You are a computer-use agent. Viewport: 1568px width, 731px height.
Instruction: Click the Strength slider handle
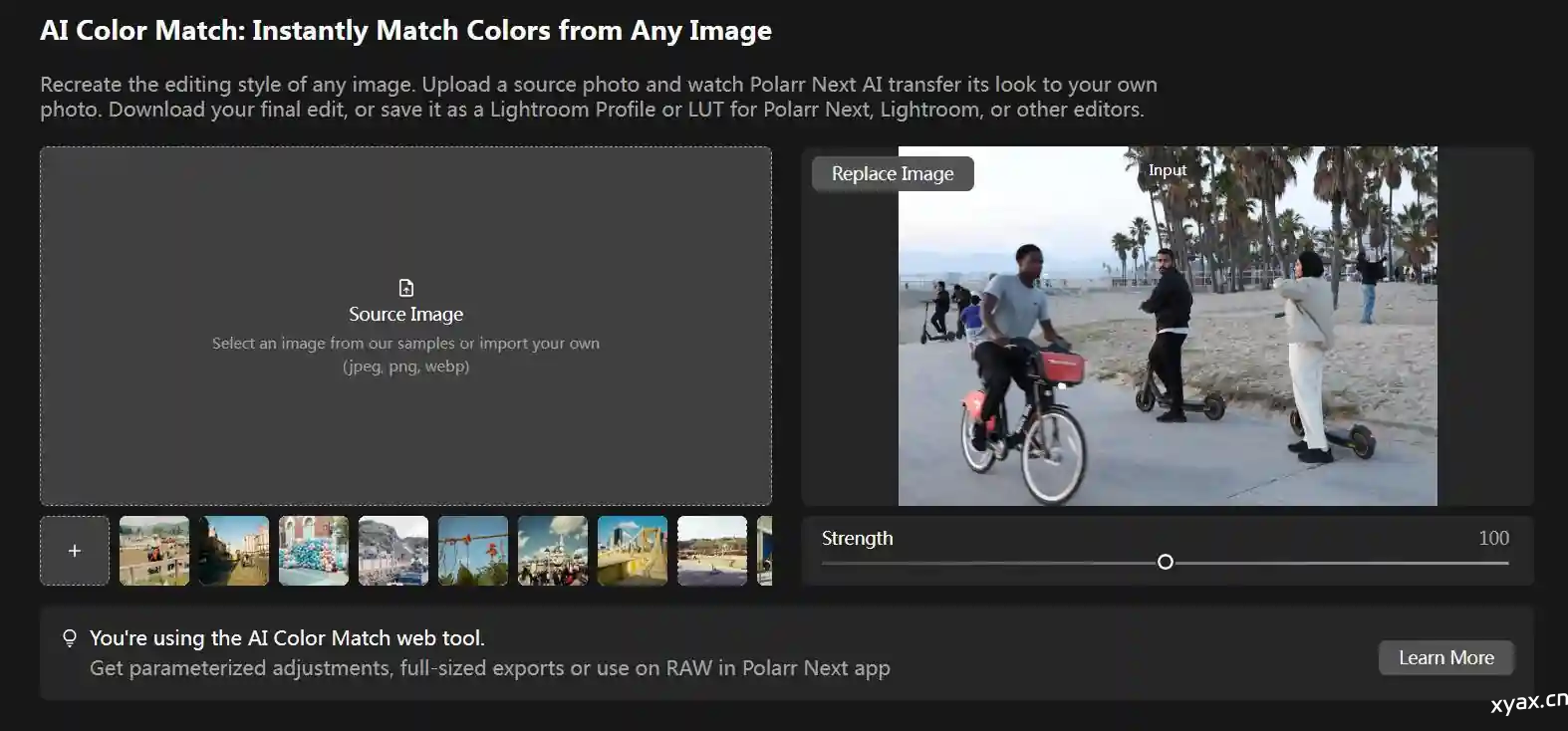[1166, 563]
